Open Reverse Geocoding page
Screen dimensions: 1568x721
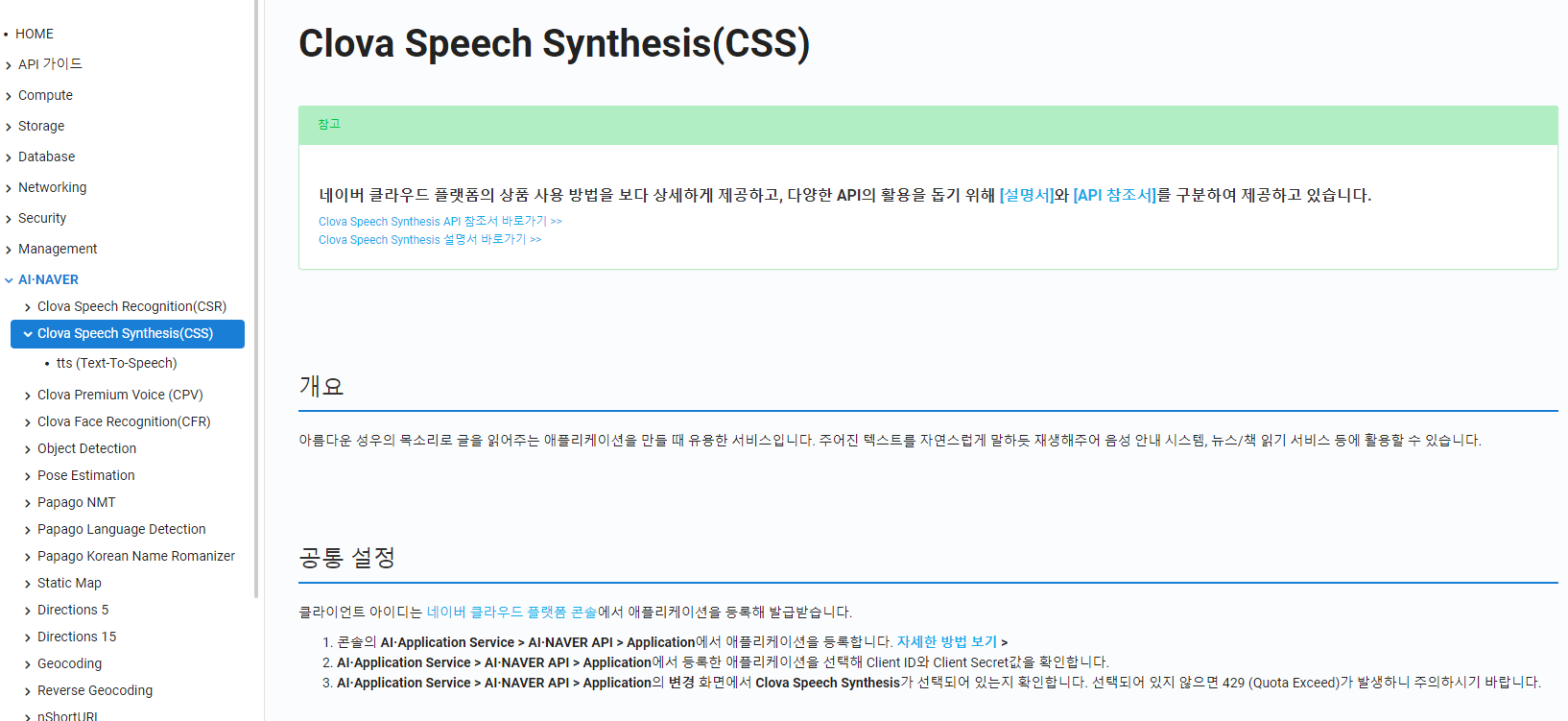click(x=95, y=690)
